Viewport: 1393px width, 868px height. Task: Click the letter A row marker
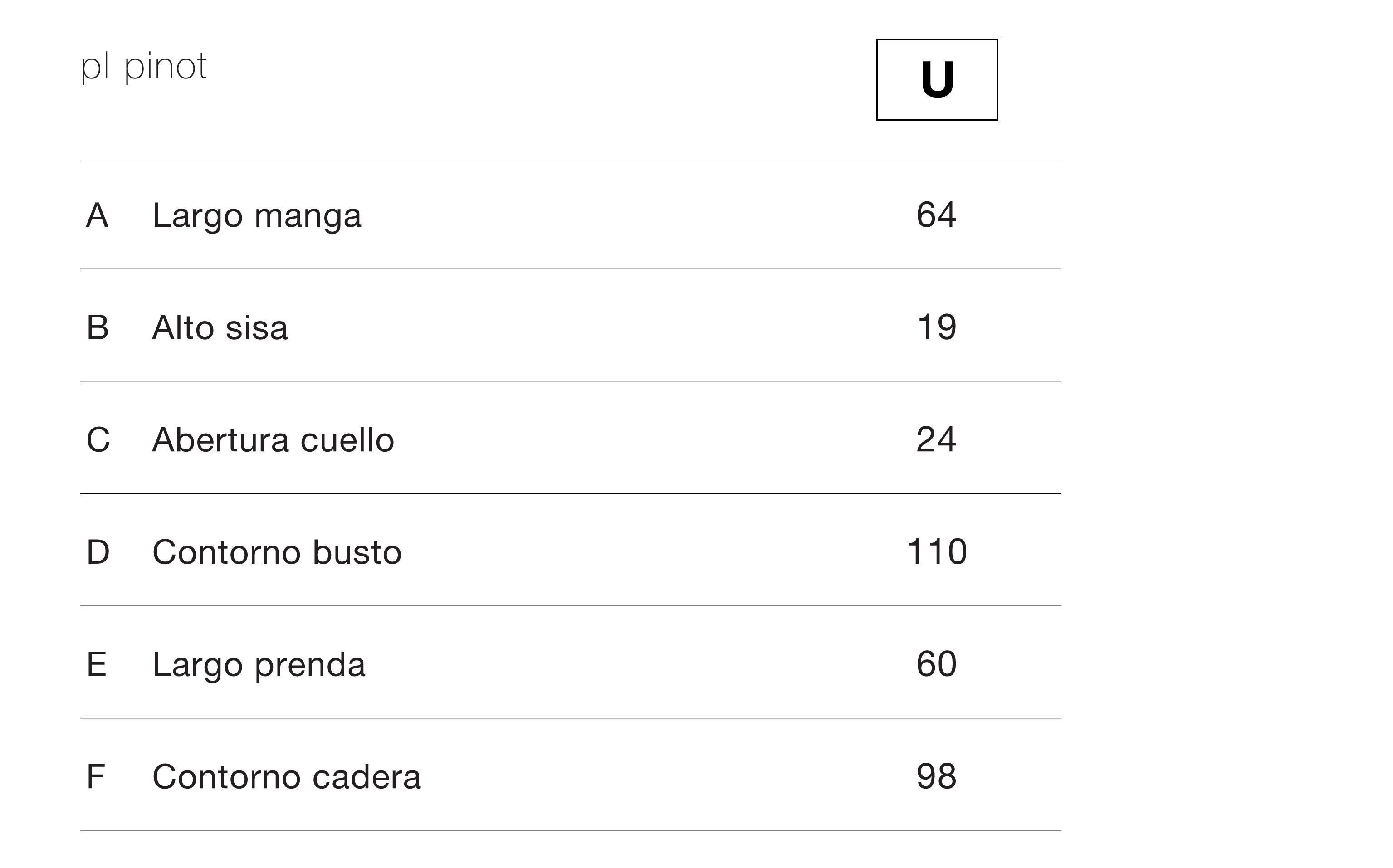click(97, 215)
